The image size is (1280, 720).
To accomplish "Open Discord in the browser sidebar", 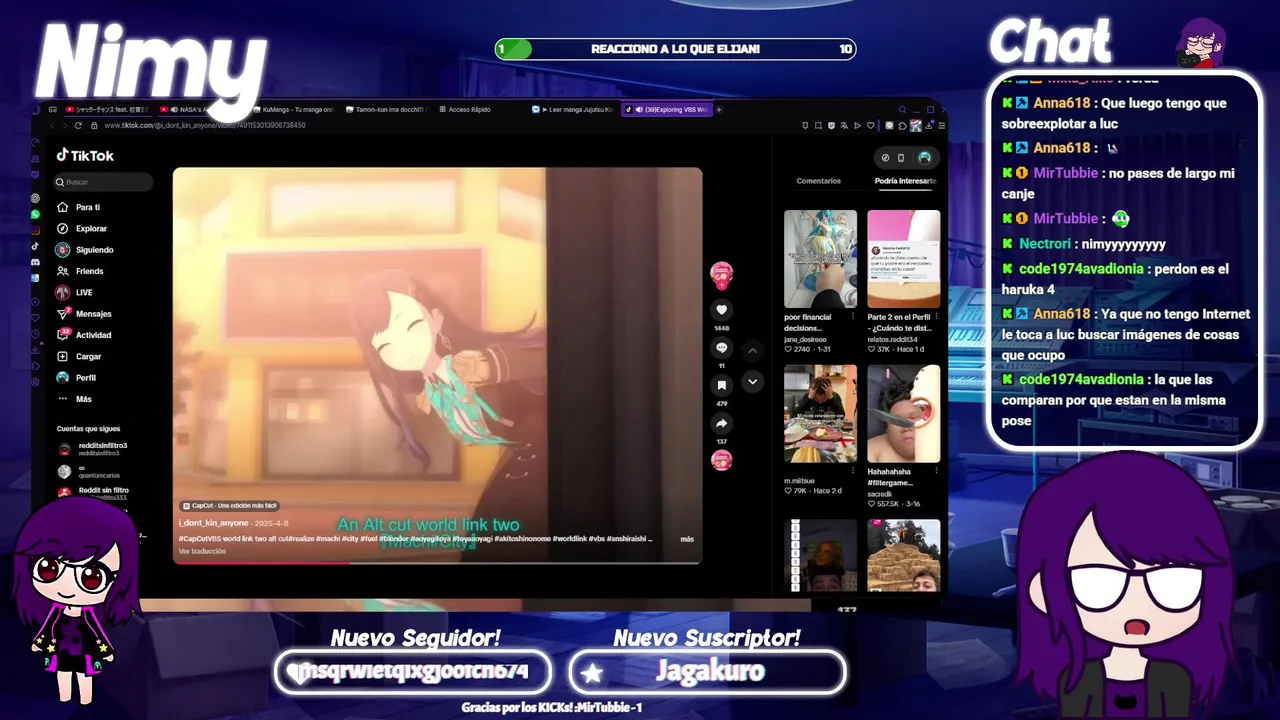I will coord(36,262).
